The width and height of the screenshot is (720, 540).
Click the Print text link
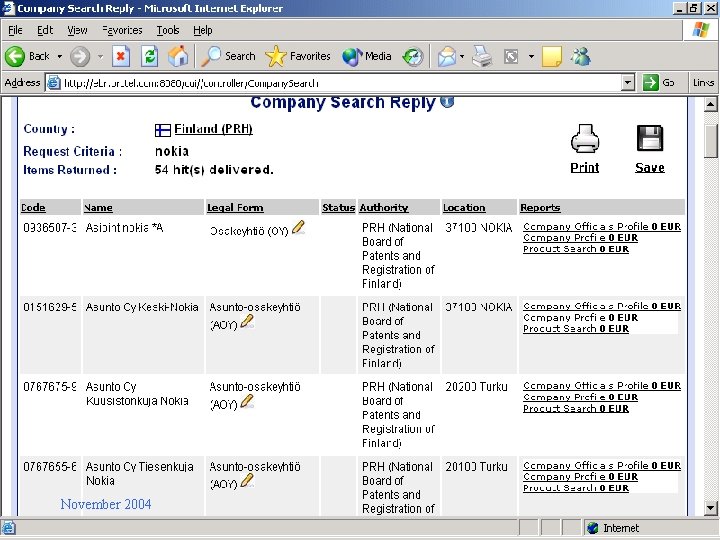[x=585, y=168]
